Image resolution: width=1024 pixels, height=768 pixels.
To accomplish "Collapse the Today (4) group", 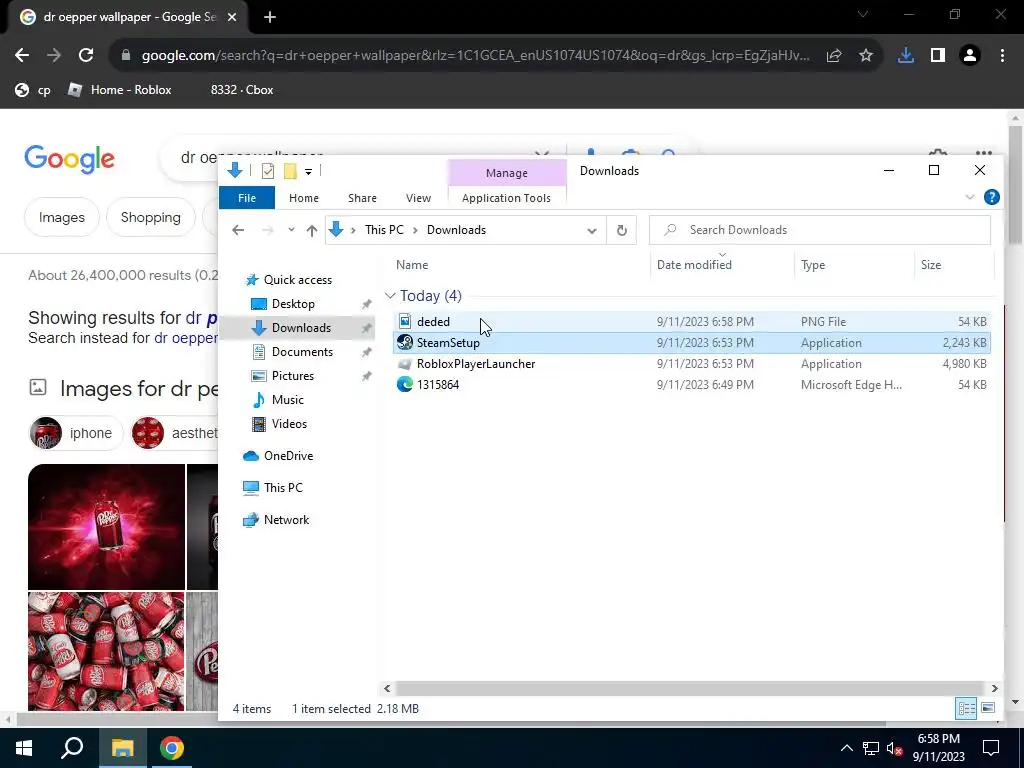I will [391, 296].
